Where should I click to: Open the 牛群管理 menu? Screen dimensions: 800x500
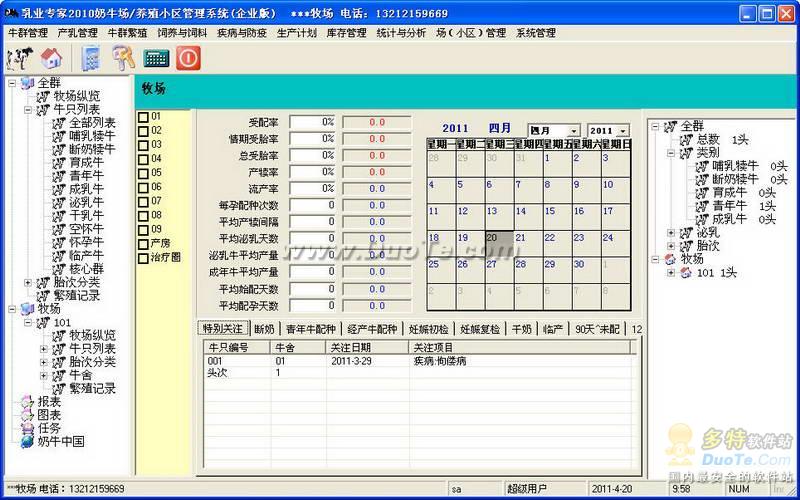[28, 33]
